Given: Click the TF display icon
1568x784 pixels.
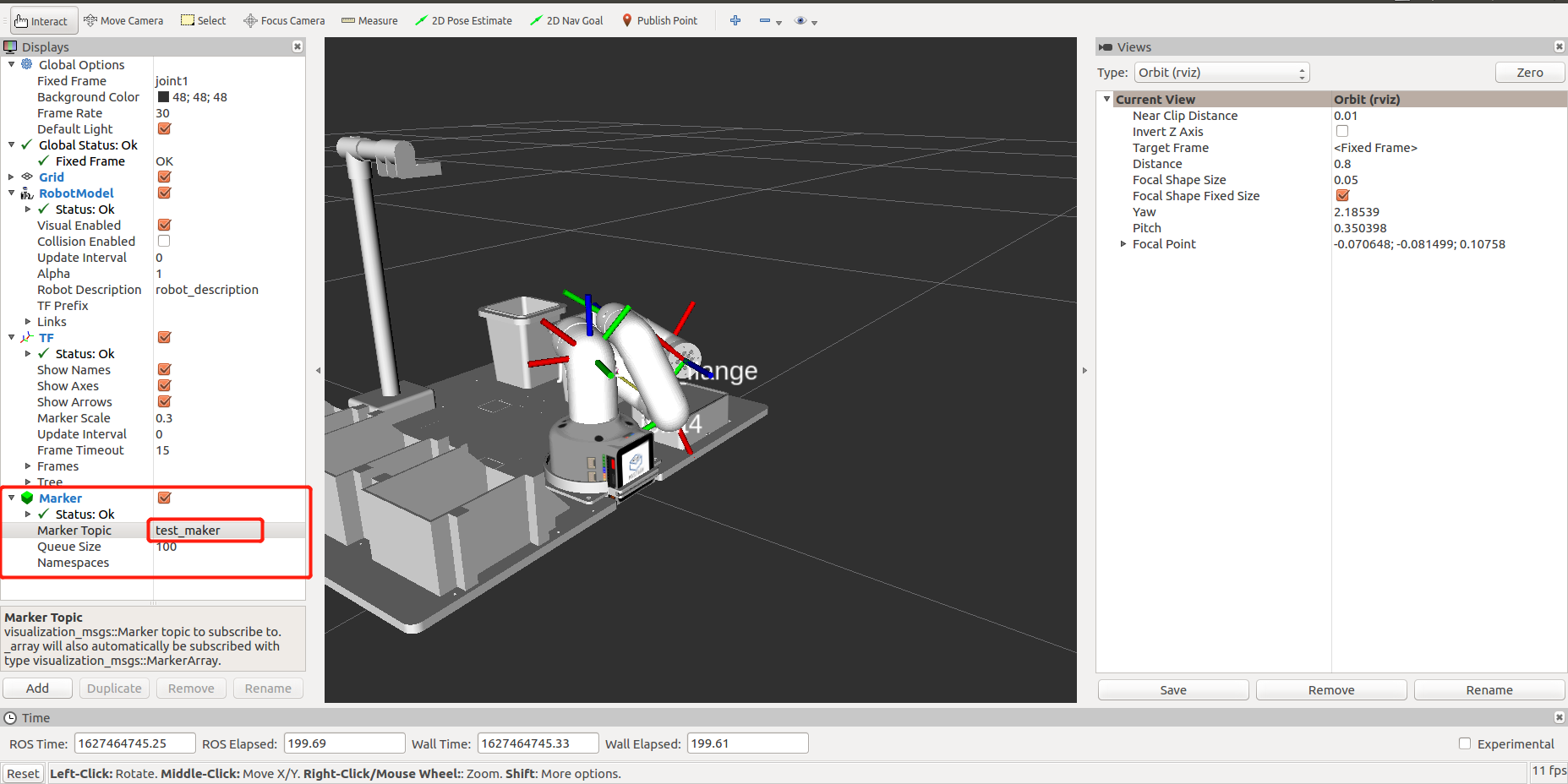Looking at the screenshot, I should pos(27,337).
